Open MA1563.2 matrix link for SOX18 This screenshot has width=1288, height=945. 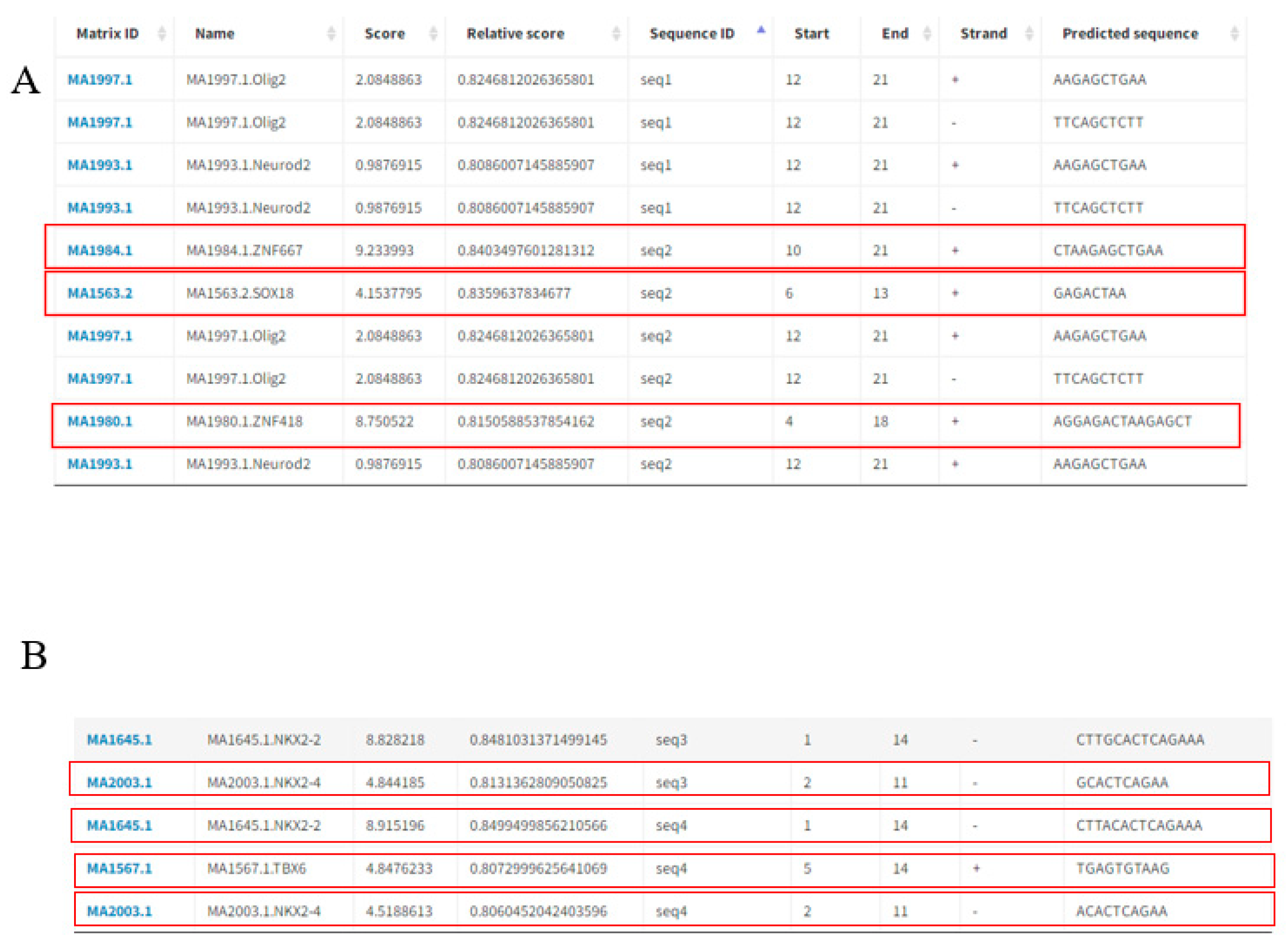point(100,294)
